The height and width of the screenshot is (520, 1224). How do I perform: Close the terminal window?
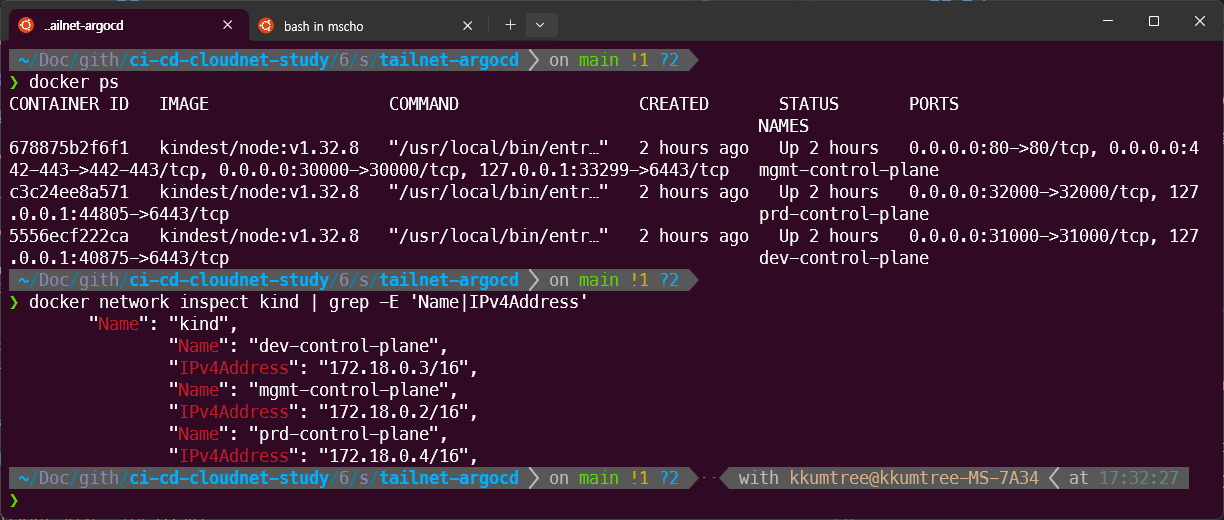coord(1200,20)
